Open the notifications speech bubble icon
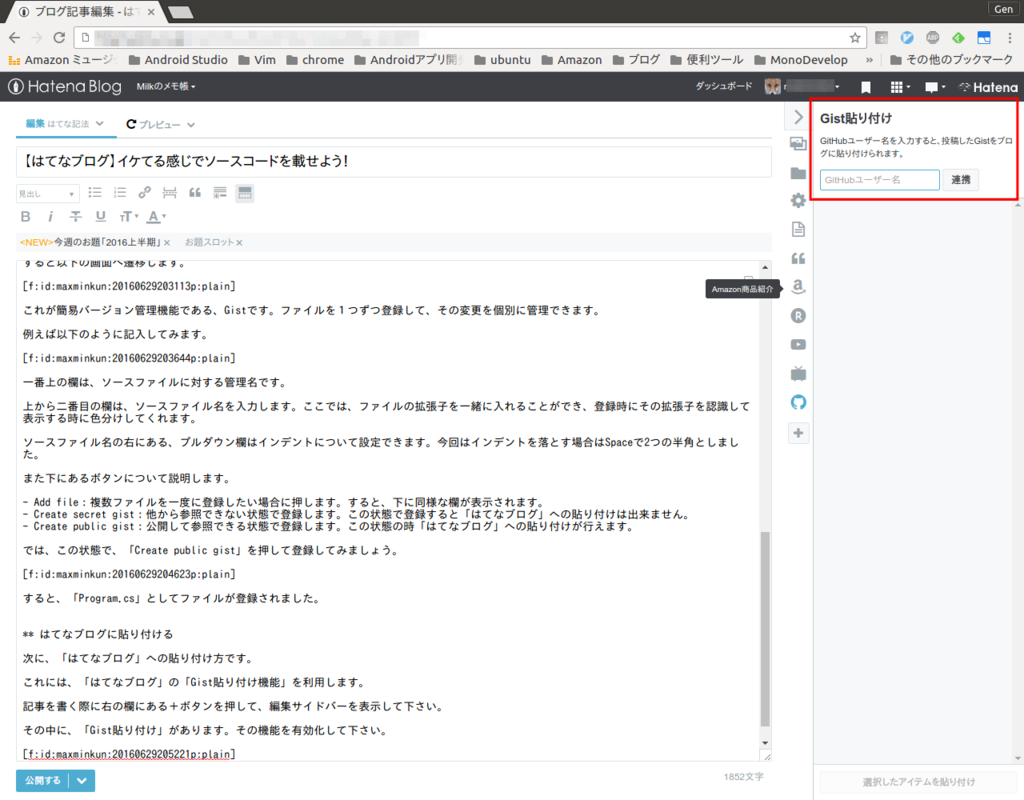 pos(935,87)
